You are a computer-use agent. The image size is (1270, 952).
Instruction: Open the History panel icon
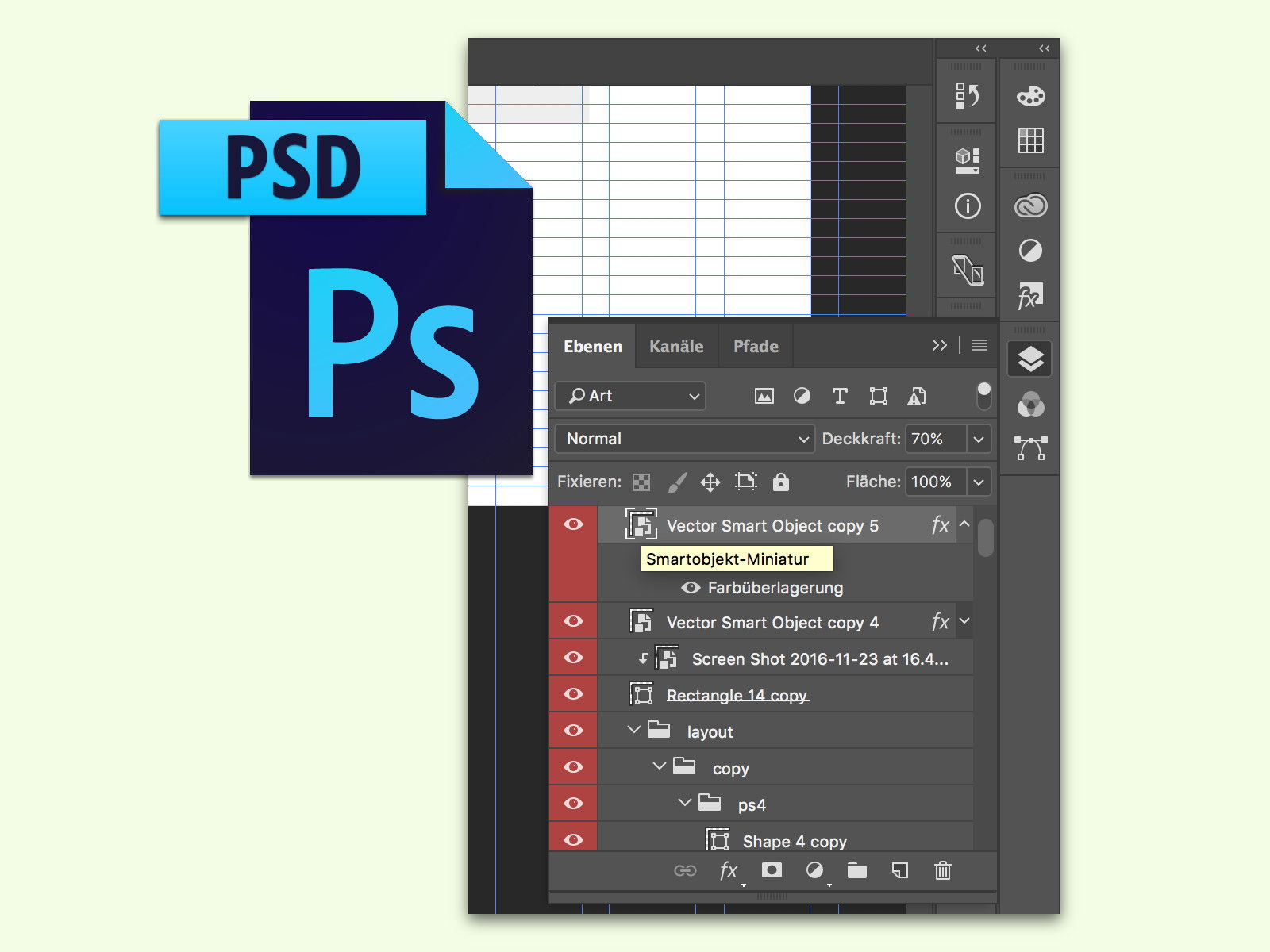click(x=967, y=97)
